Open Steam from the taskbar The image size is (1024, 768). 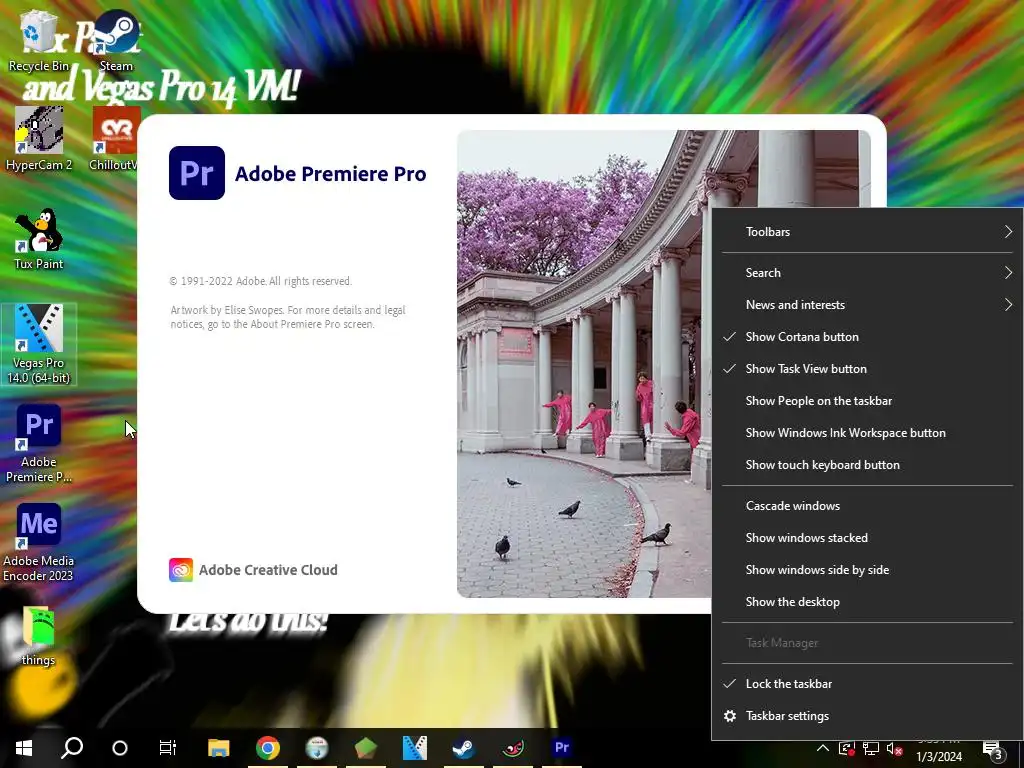[x=464, y=748]
